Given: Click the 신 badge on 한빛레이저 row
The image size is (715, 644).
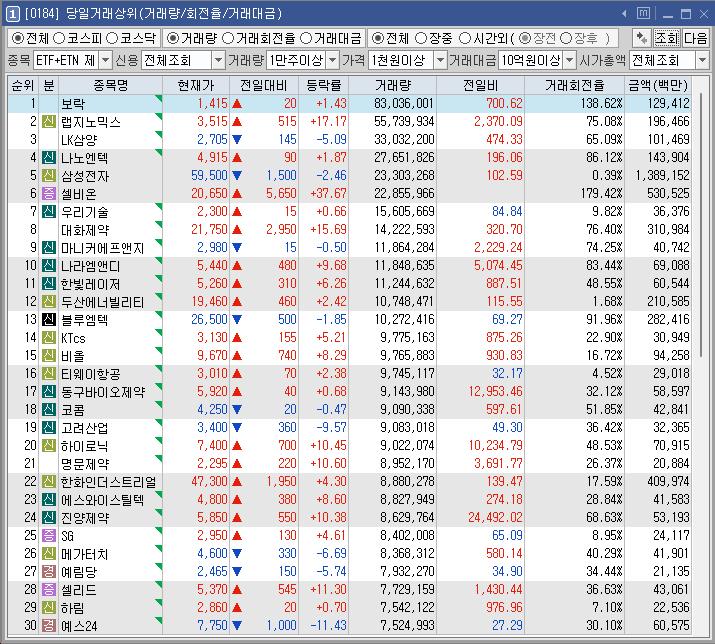Looking at the screenshot, I should click(x=49, y=284).
